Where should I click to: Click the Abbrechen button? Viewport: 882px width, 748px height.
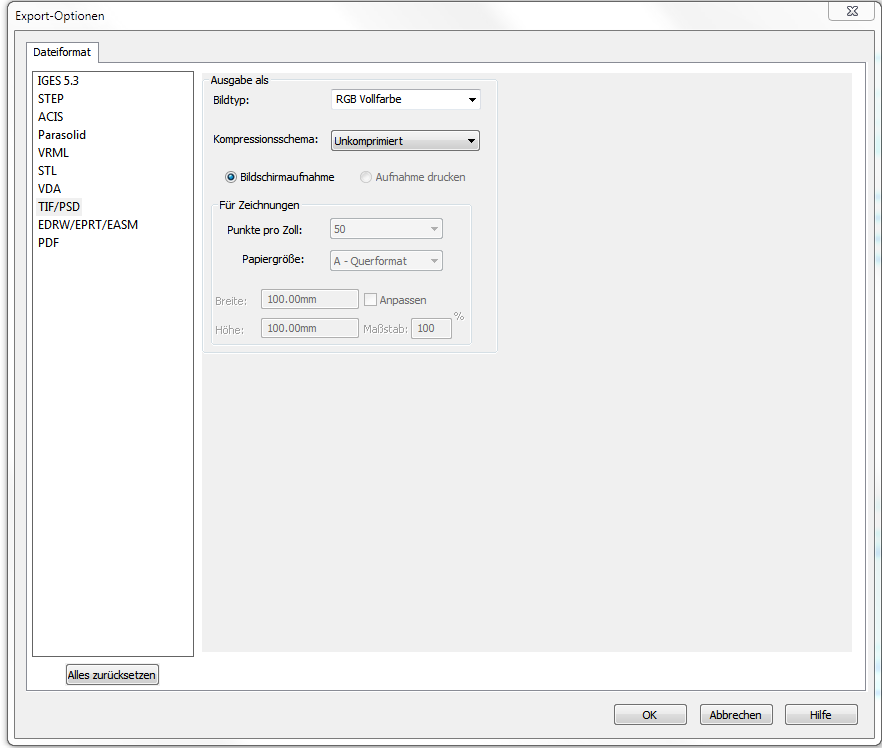pos(736,715)
